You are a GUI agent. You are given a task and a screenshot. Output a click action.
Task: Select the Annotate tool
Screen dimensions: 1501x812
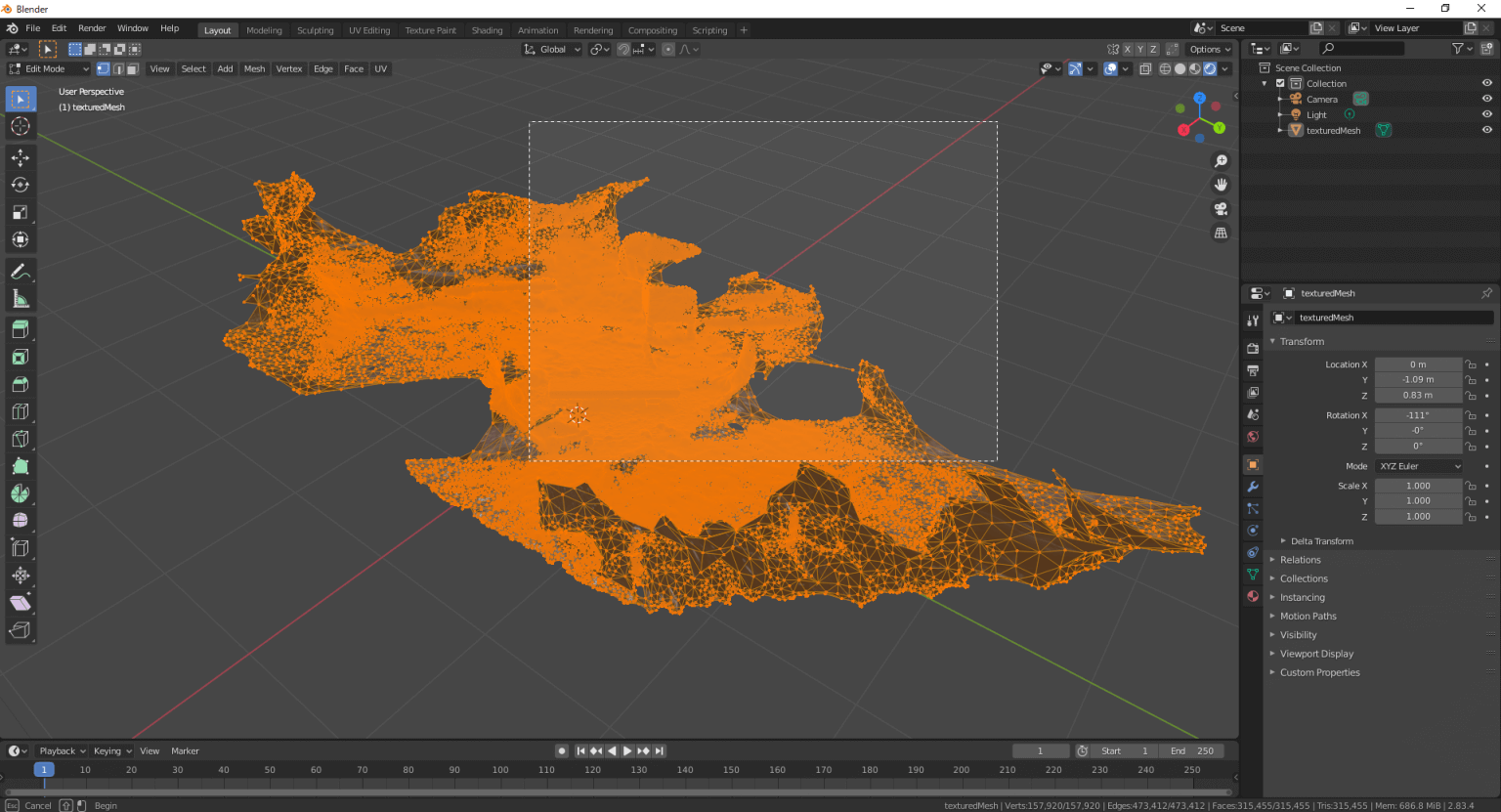coord(21,271)
